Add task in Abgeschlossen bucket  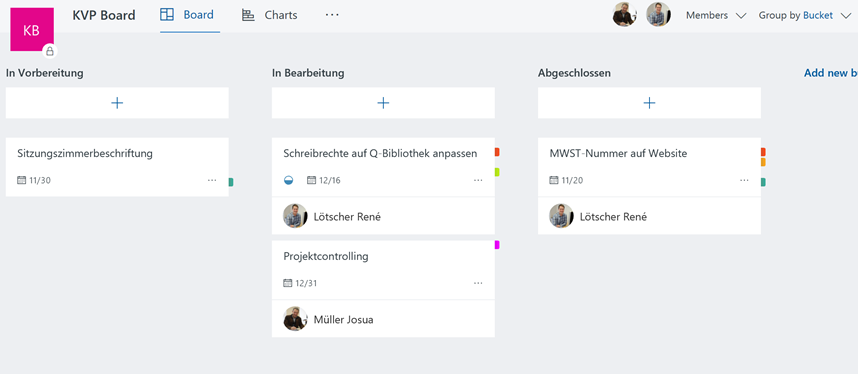coord(649,102)
